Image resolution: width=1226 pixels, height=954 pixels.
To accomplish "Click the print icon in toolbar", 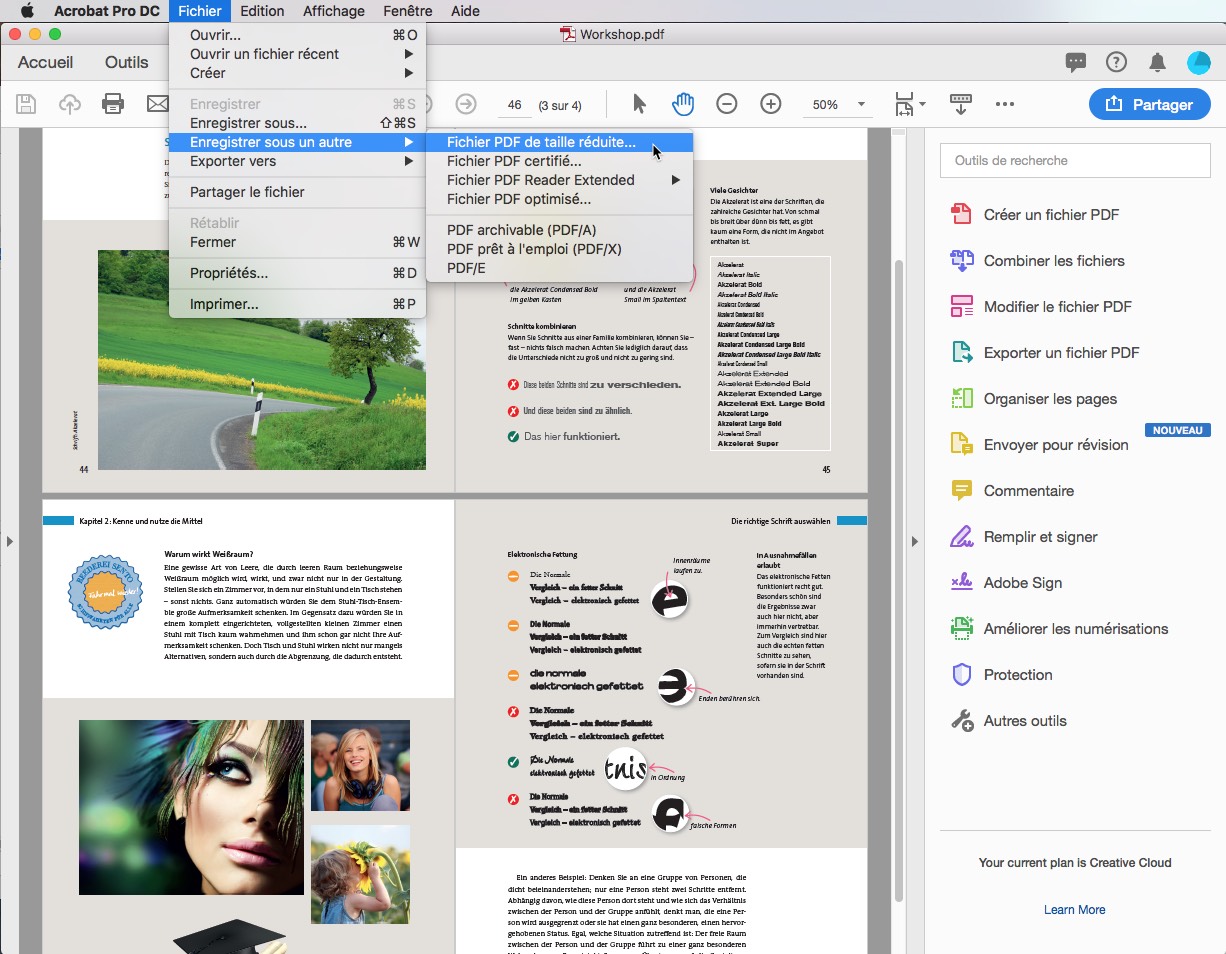I will [113, 104].
